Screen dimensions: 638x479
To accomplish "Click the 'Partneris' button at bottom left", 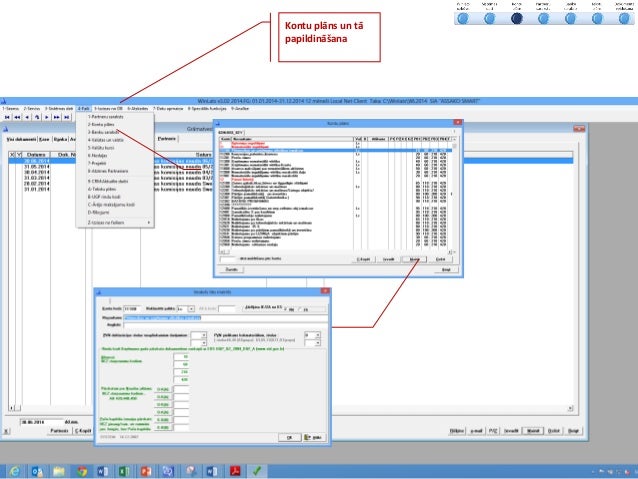I will (59, 431).
